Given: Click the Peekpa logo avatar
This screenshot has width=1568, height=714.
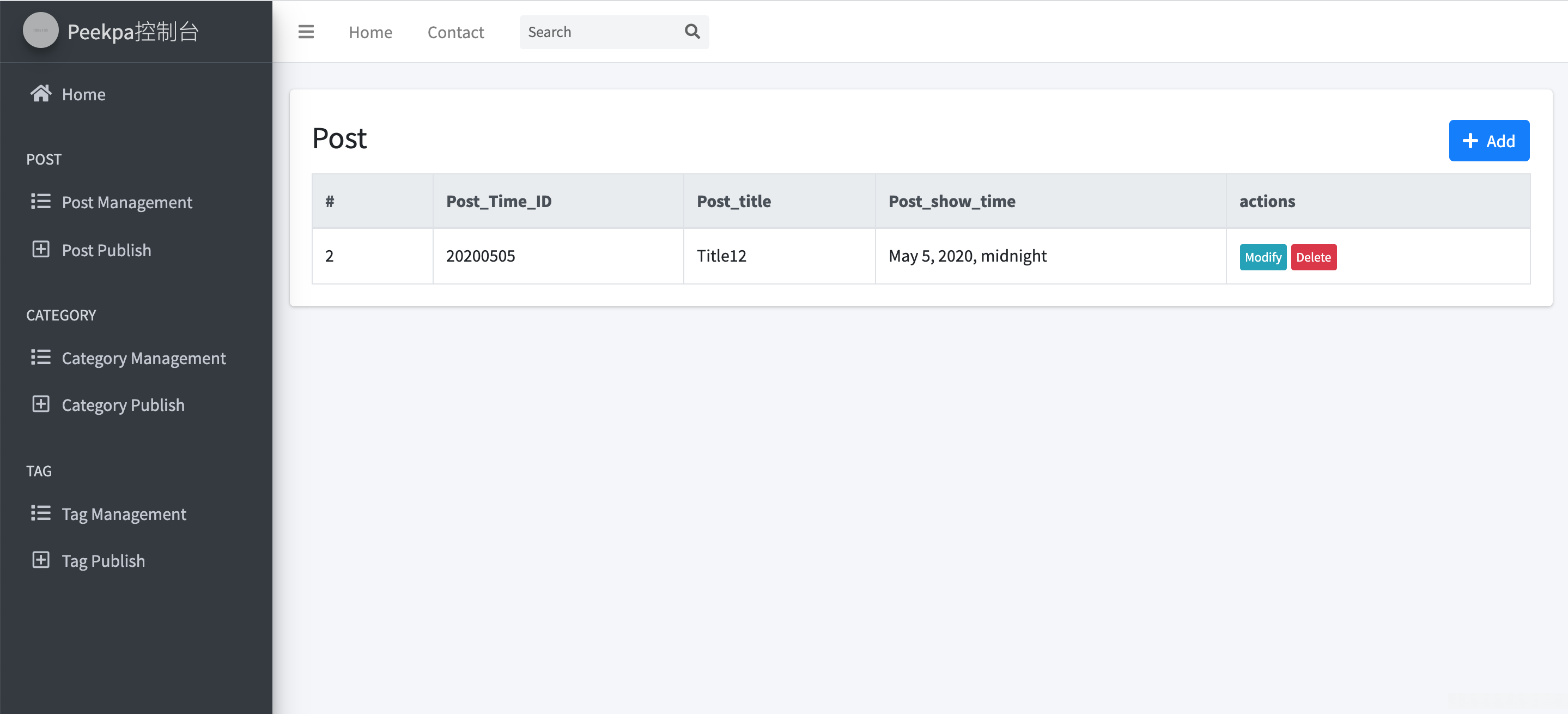Looking at the screenshot, I should [41, 31].
